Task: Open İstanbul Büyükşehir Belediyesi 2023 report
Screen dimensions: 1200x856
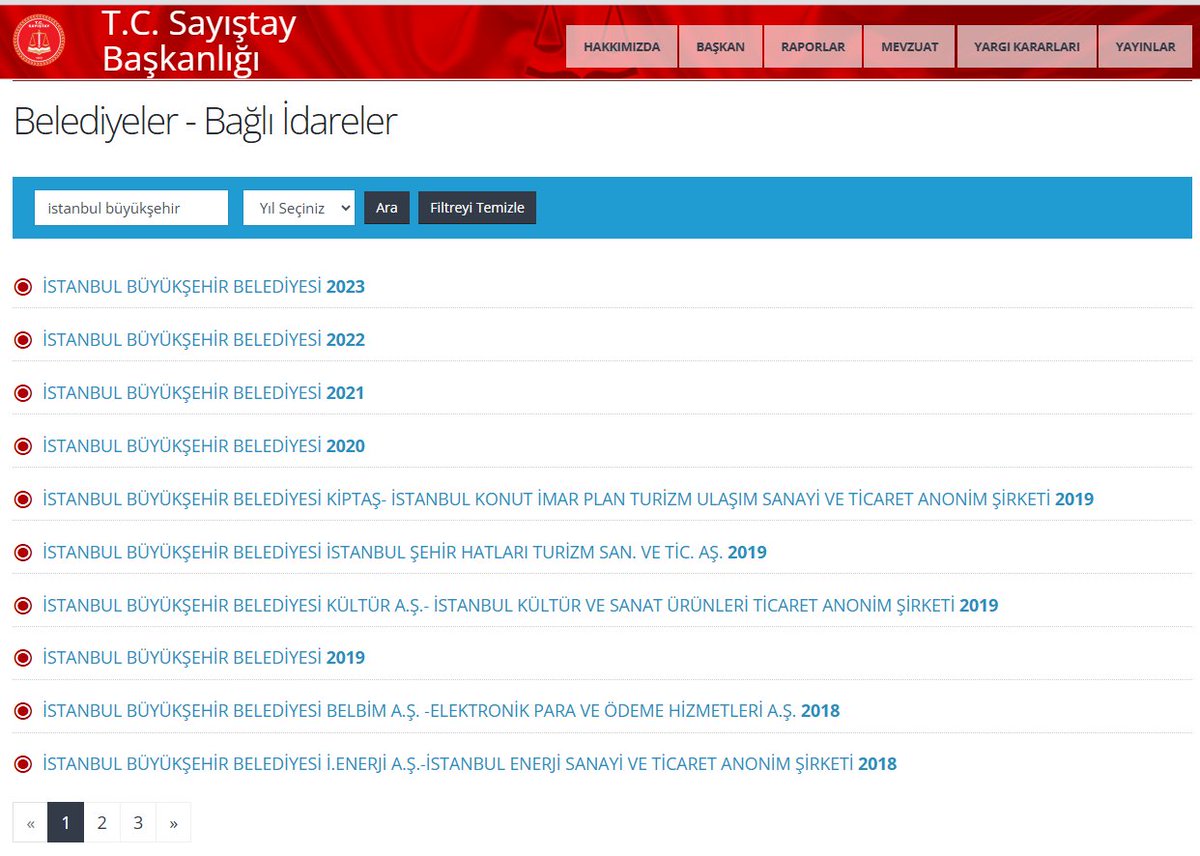Action: pos(204,287)
